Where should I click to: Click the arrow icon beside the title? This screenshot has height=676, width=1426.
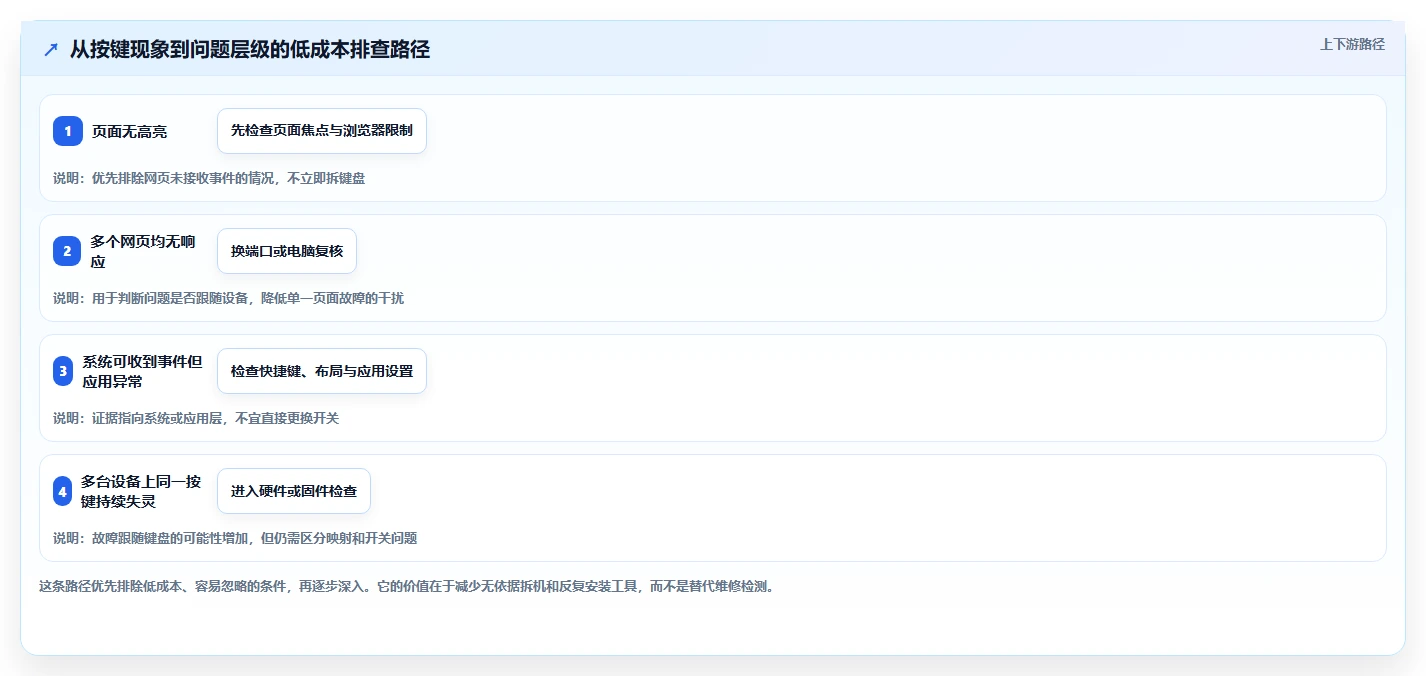click(x=51, y=49)
